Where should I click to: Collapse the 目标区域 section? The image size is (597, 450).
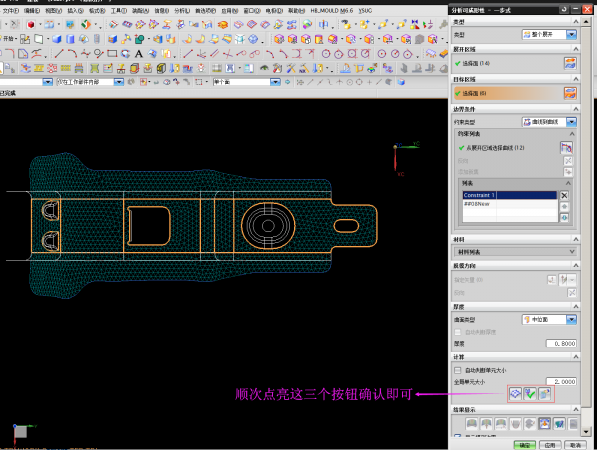[x=576, y=79]
